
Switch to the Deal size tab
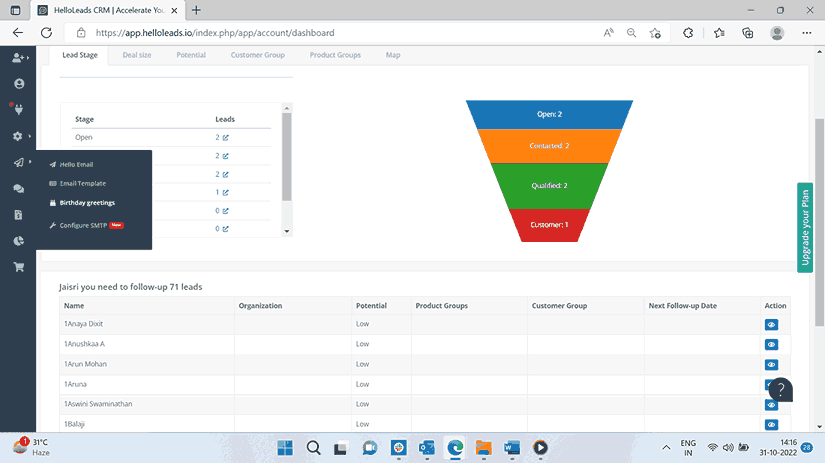coord(137,55)
